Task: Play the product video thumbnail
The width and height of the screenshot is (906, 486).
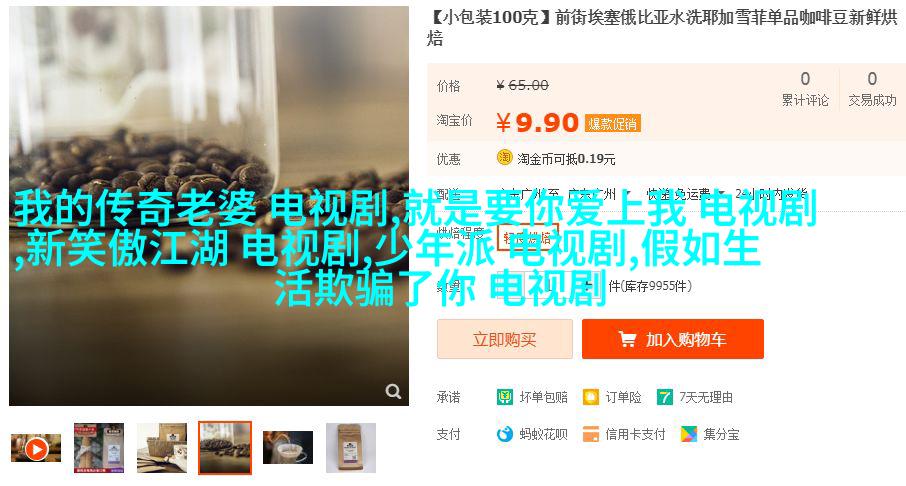Action: pos(36,448)
